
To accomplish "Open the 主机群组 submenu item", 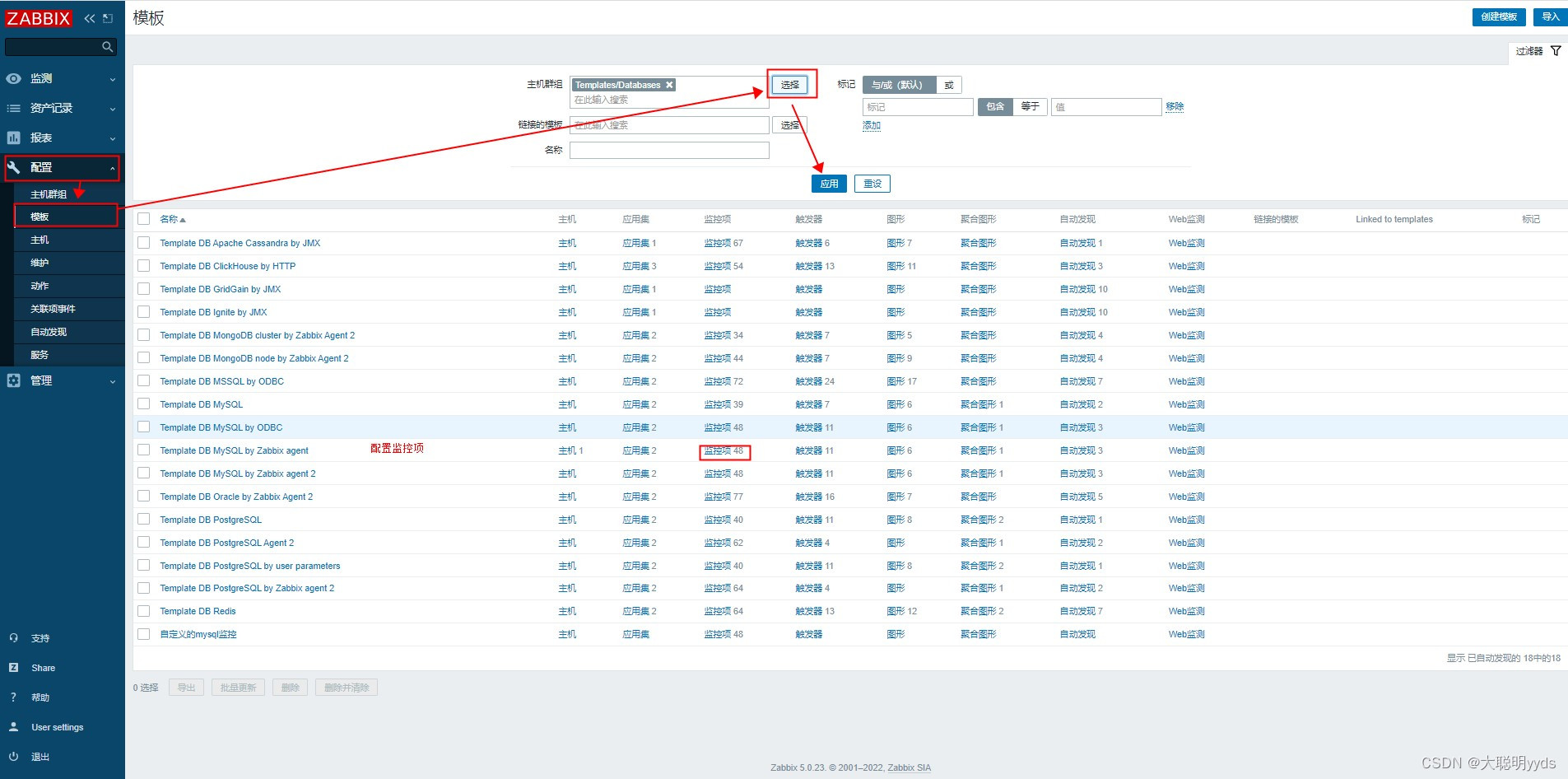I will pos(49,194).
